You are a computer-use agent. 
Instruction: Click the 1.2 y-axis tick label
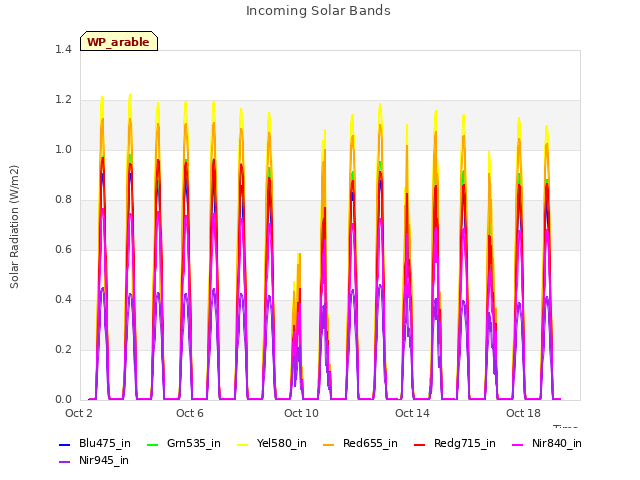63,100
